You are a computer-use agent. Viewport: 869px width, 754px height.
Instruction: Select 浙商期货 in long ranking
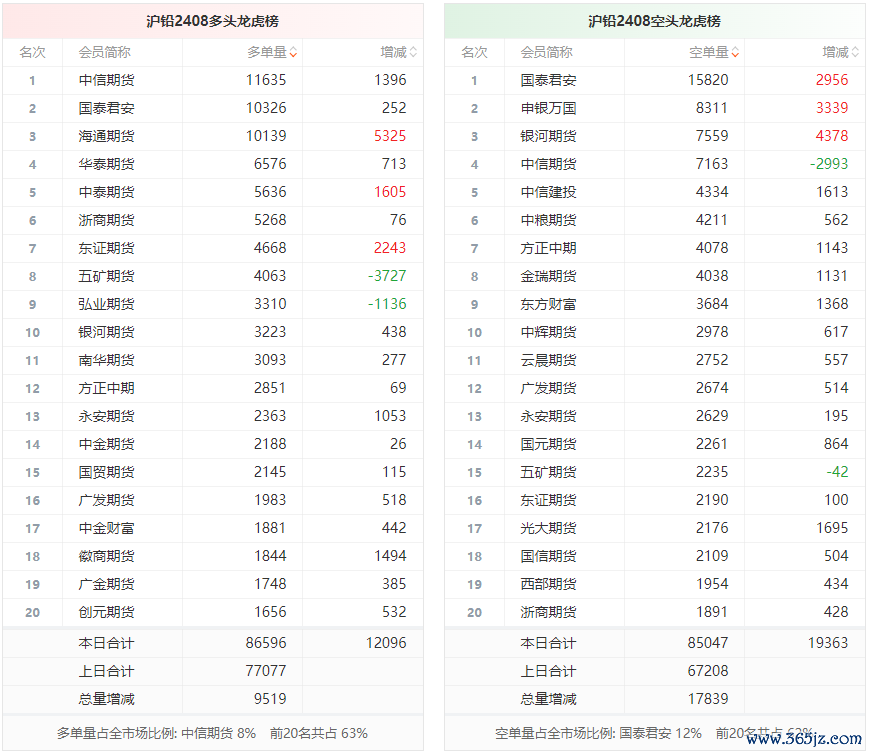point(106,220)
